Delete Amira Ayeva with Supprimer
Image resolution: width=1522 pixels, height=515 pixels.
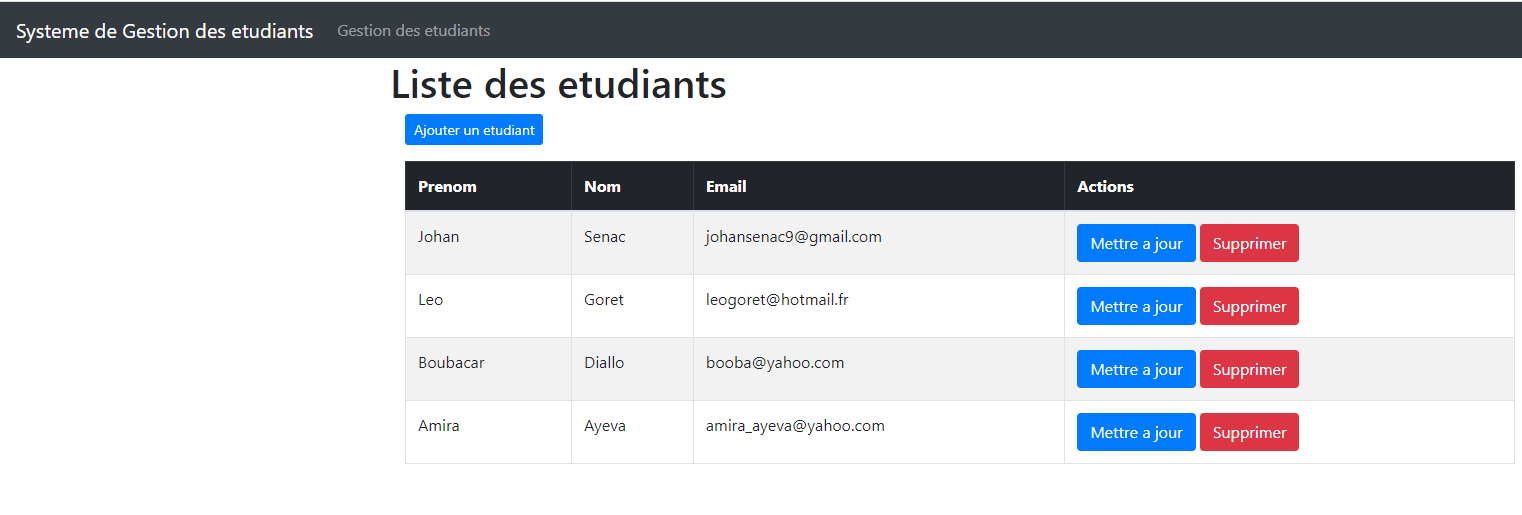[1249, 432]
